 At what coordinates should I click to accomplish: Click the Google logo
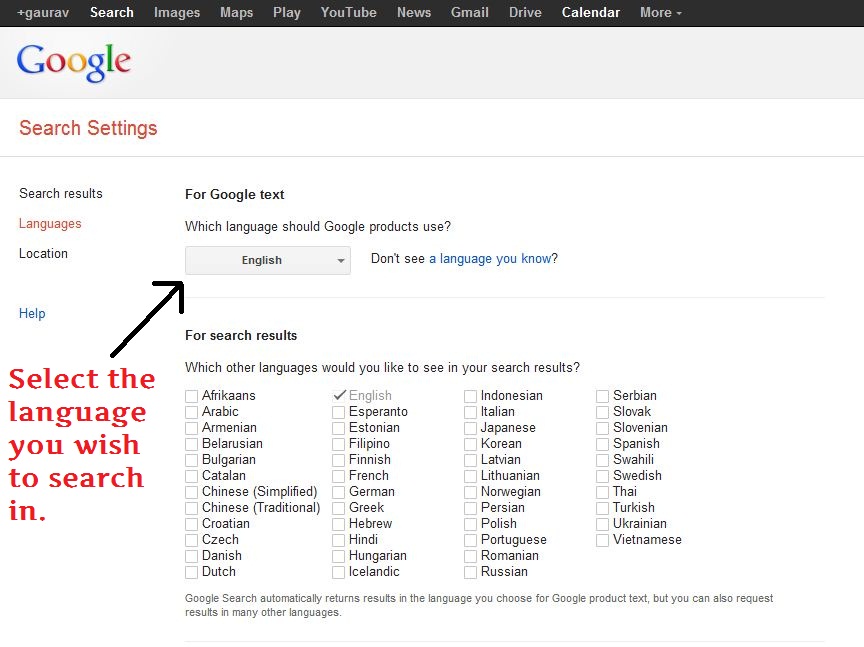pyautogui.click(x=74, y=62)
